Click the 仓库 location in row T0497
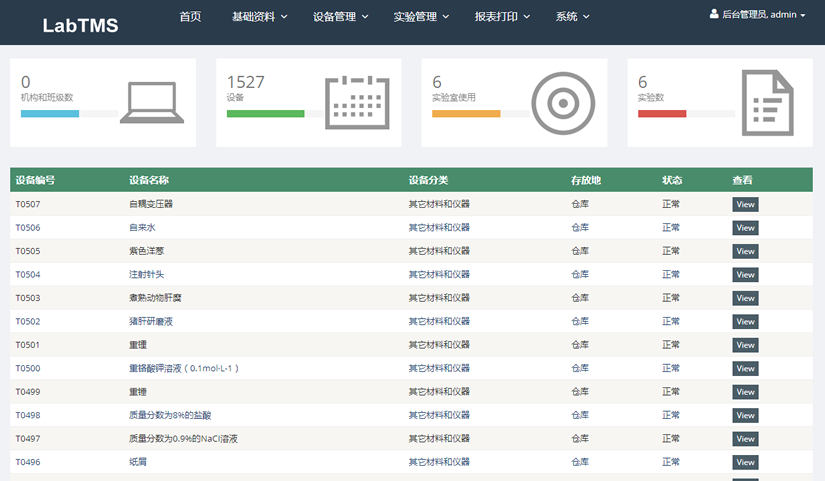Screen dimensions: 825x481 pos(580,438)
